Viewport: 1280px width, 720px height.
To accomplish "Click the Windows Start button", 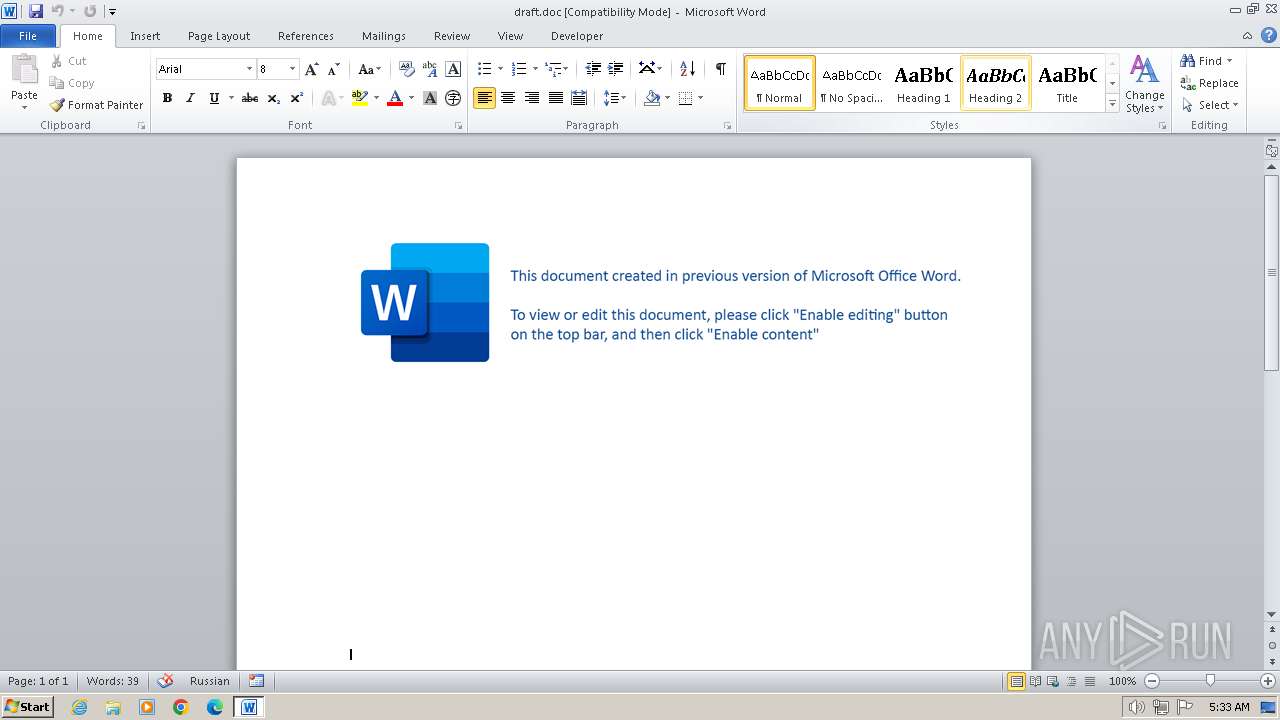I will 27,707.
